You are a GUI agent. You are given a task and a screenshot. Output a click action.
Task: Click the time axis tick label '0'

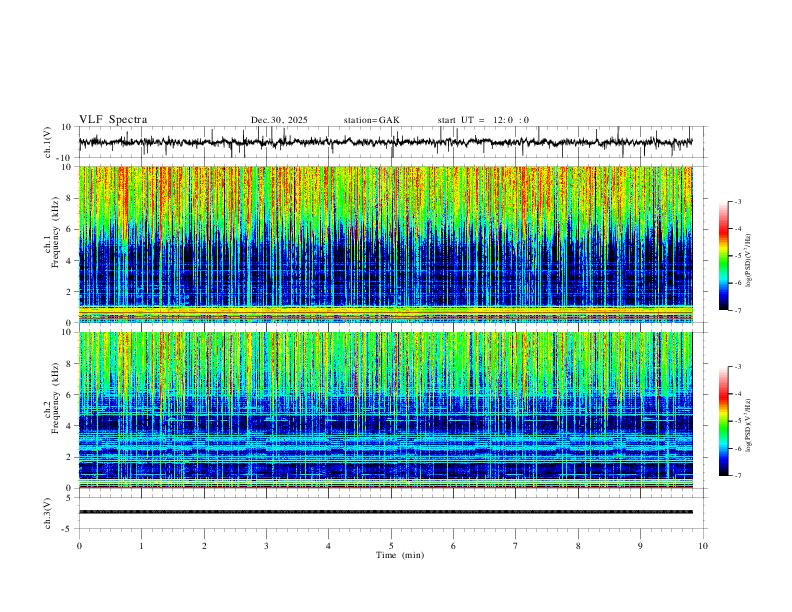[79, 546]
